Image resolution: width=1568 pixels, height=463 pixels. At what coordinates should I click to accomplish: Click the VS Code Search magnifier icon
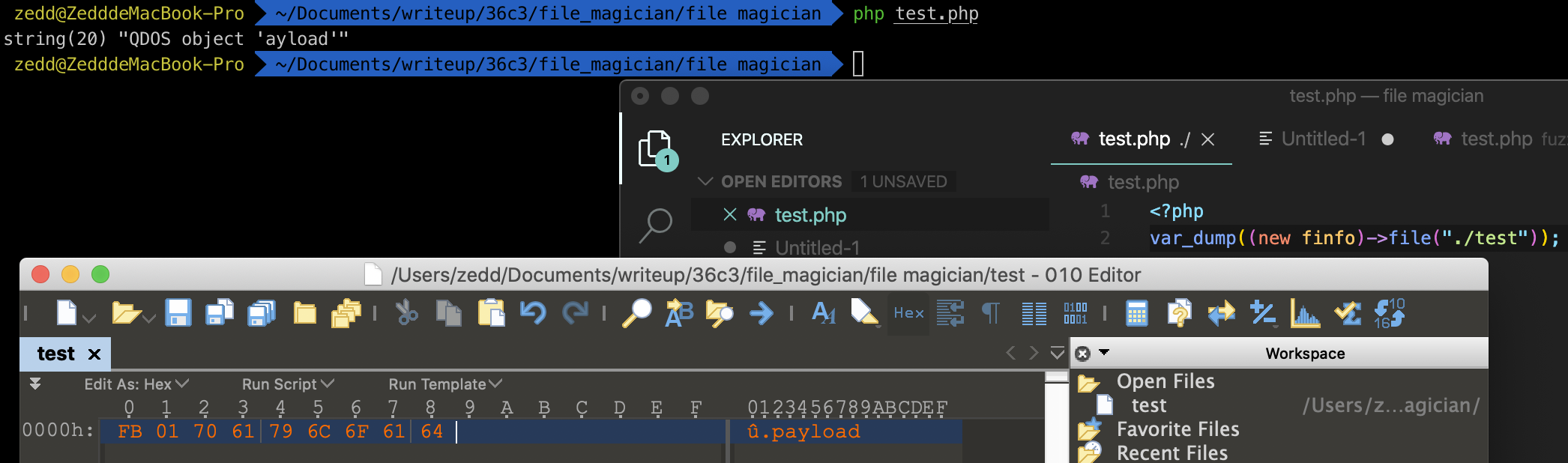[656, 225]
